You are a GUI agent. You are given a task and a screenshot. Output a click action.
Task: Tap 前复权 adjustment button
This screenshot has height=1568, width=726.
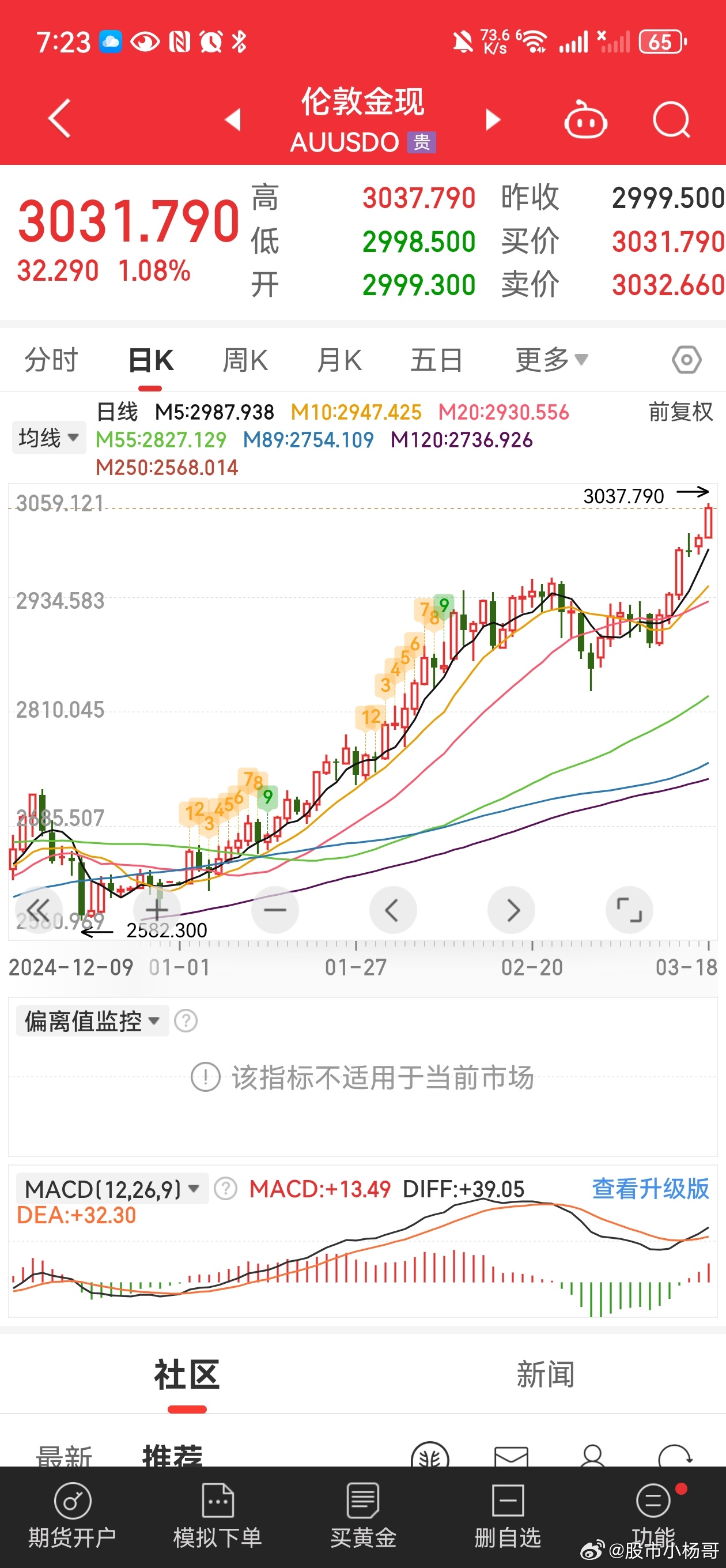pos(680,412)
